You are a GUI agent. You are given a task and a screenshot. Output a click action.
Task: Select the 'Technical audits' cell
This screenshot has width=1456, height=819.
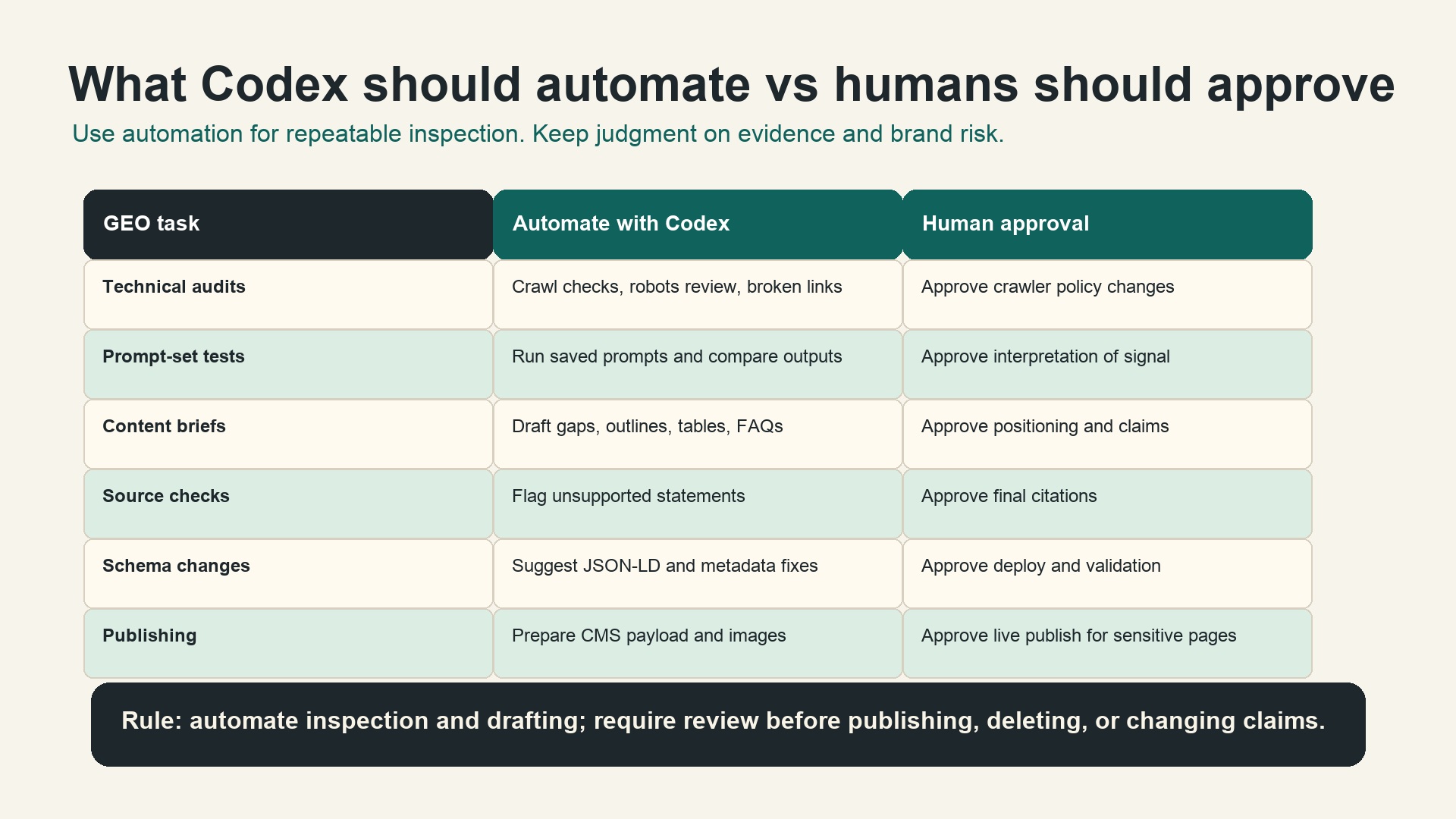tap(288, 294)
